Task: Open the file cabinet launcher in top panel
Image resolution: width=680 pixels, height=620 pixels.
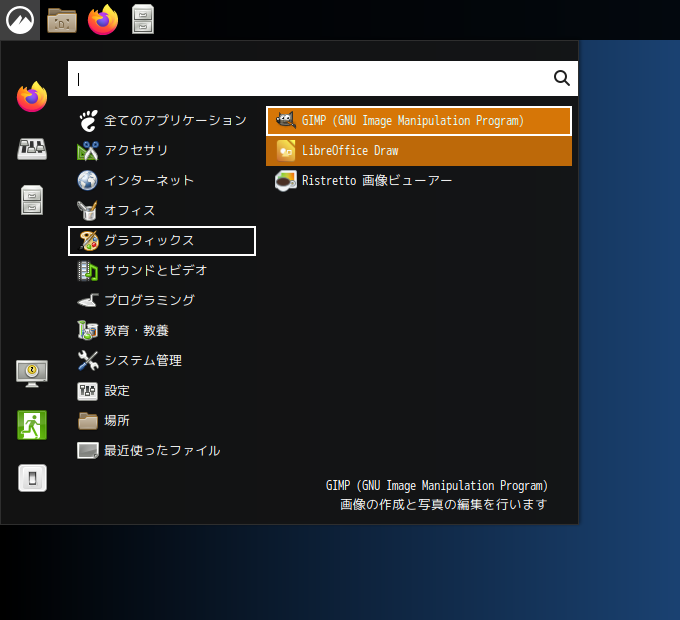Action: pos(143,20)
